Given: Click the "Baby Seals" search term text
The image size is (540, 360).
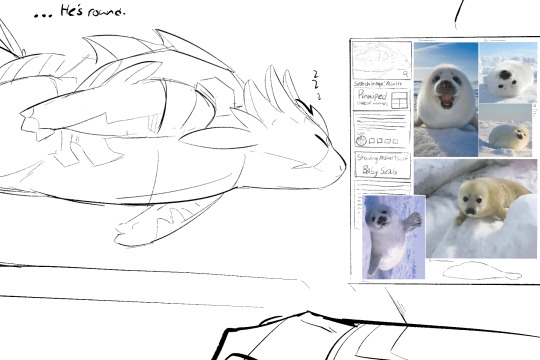Looking at the screenshot, I should [380, 171].
